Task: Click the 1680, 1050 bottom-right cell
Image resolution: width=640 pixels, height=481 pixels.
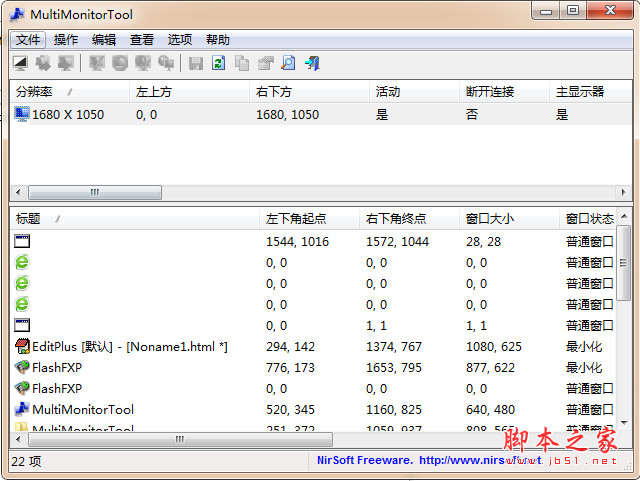Action: coord(287,115)
